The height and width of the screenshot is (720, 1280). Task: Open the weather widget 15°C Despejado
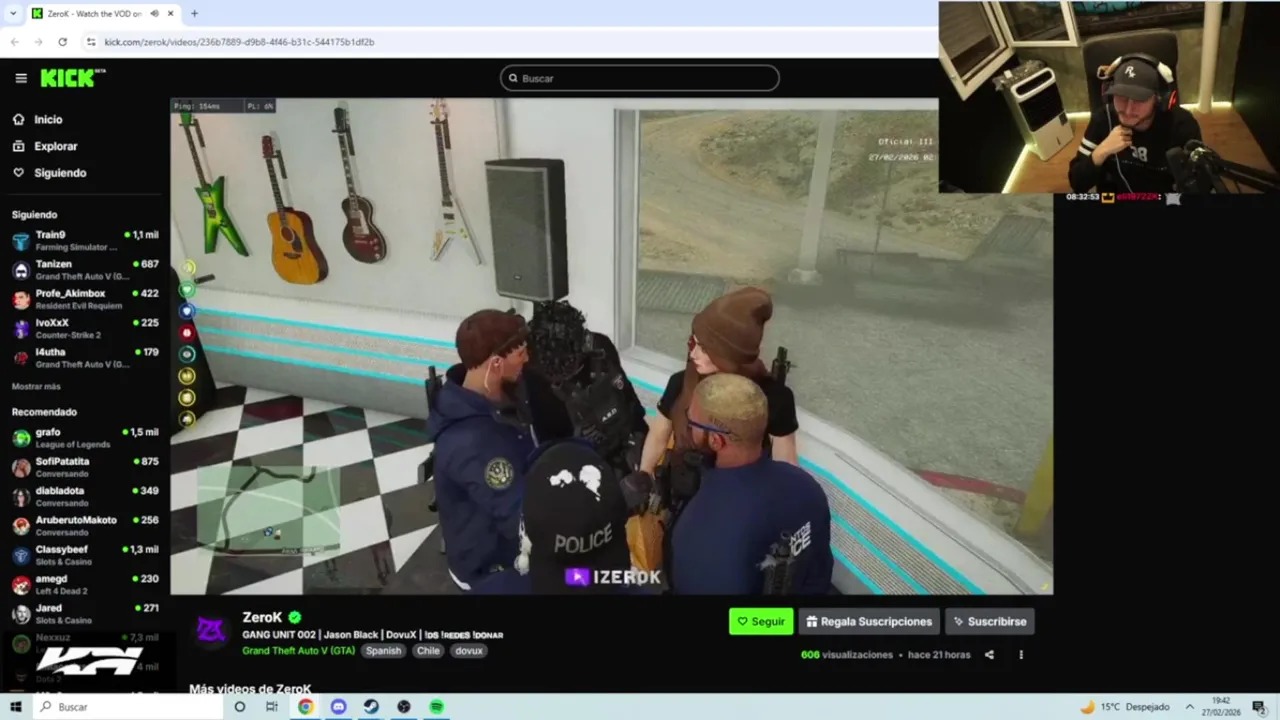(1125, 707)
